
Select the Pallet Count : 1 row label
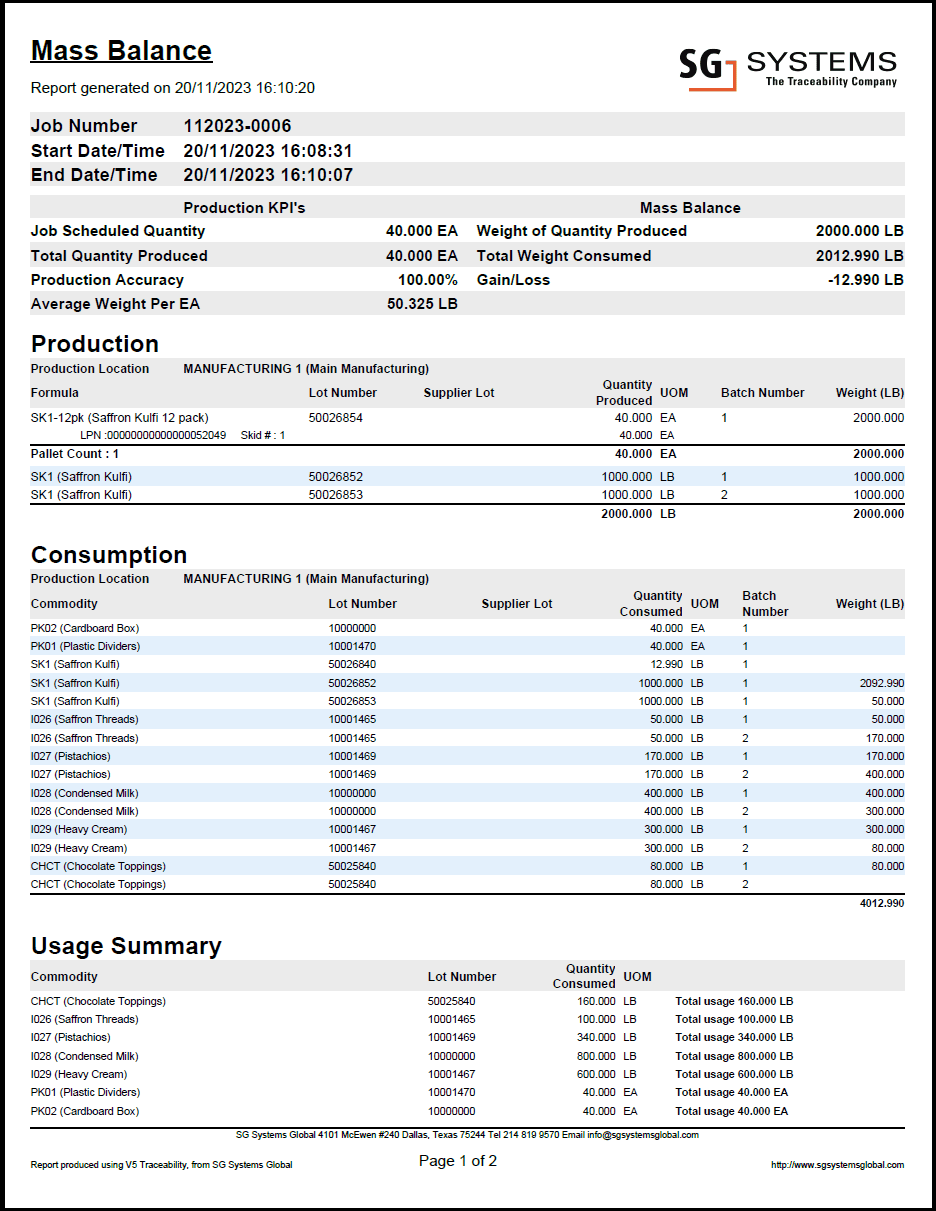75,454
